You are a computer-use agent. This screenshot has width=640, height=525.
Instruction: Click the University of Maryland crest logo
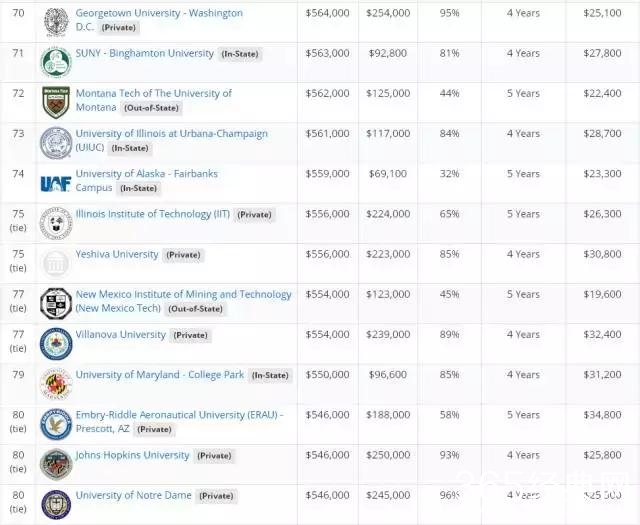coord(55,384)
